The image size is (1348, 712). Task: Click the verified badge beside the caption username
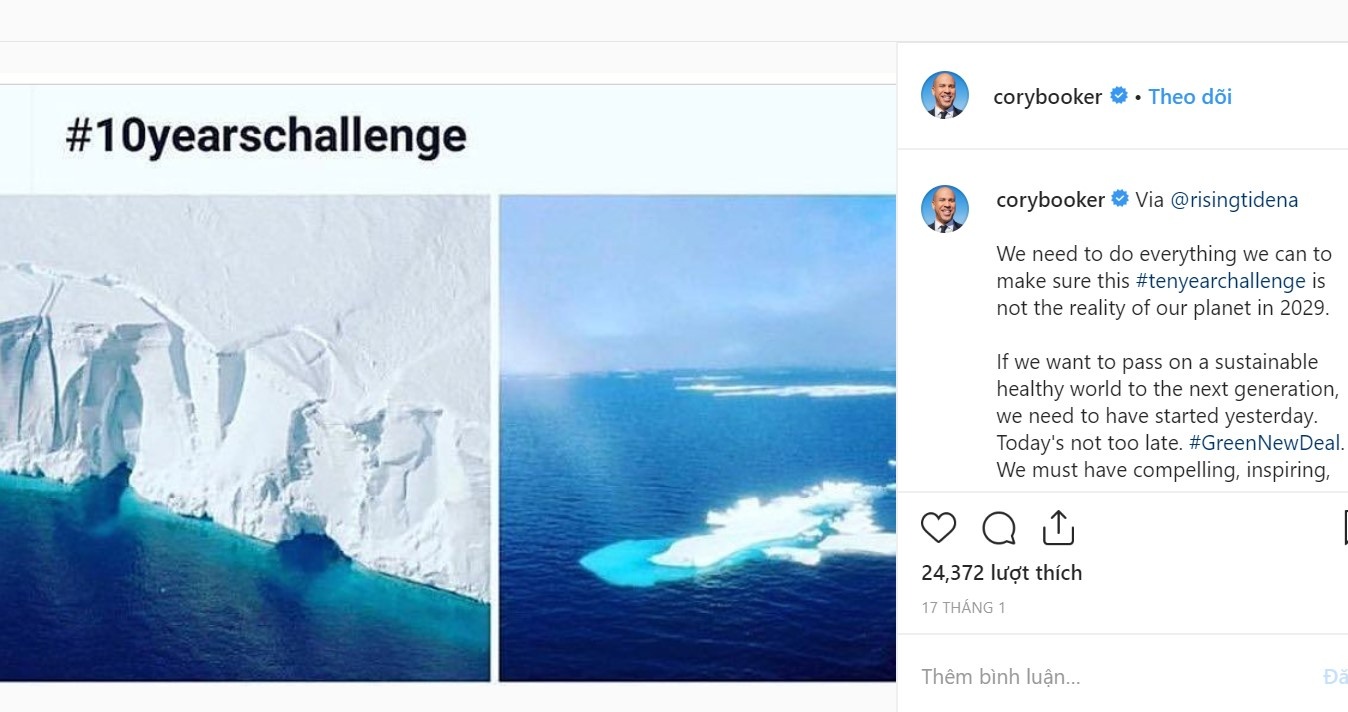pyautogui.click(x=1120, y=199)
